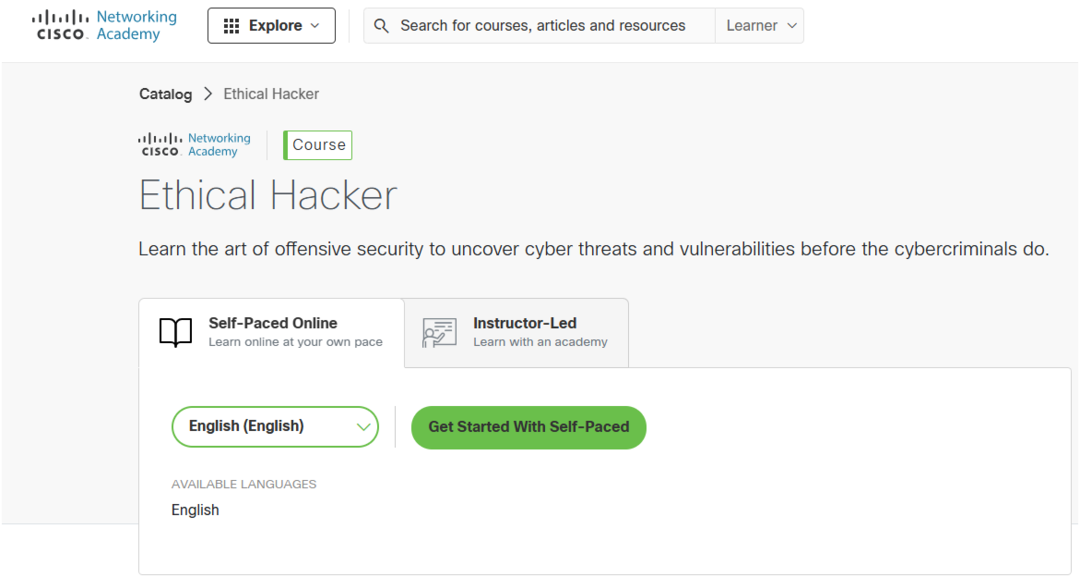Click the Cisco Networking Academy logo in header
This screenshot has width=1080, height=580.
tap(104, 26)
